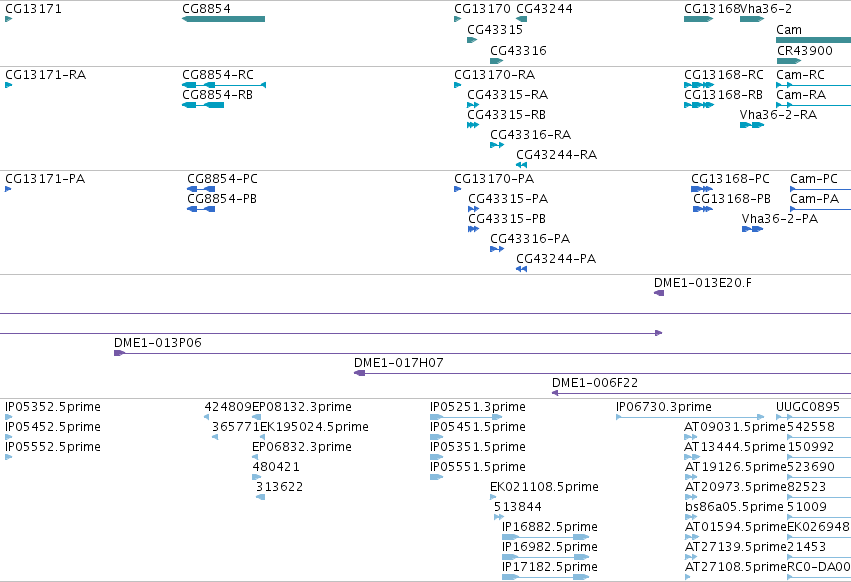This screenshot has width=851, height=582.
Task: Select transcript Cam-RA
Action: (801, 94)
